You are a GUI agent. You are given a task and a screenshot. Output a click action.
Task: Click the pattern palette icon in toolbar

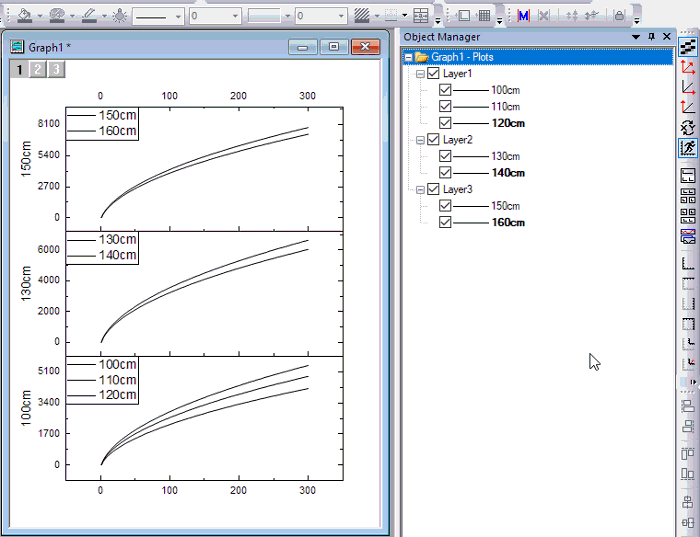pos(56,16)
